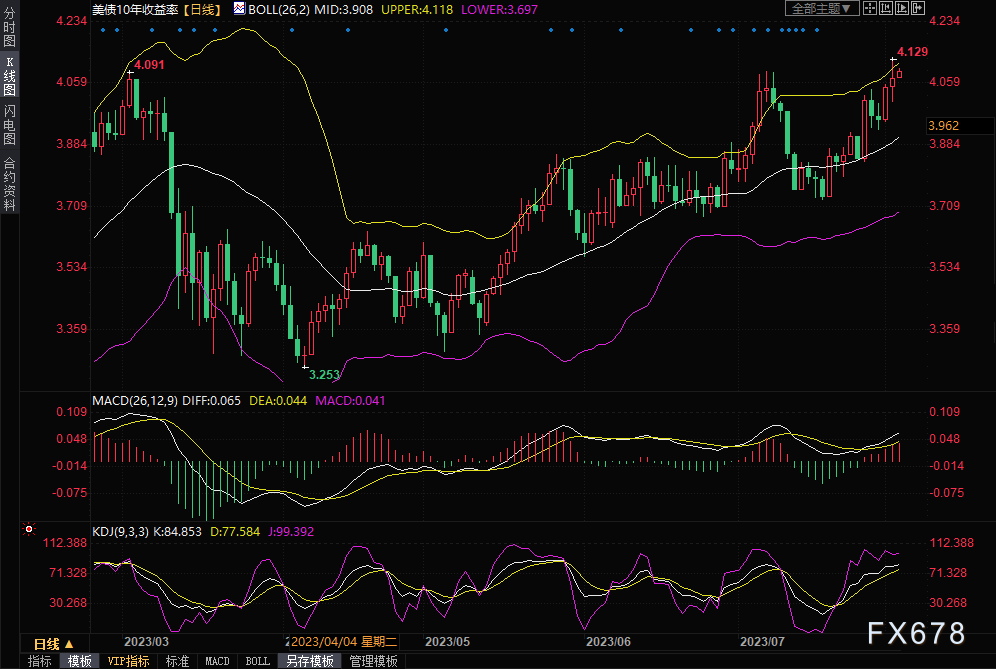This screenshot has height=669, width=996.
Task: Click the 管理模板 button
Action: (373, 661)
